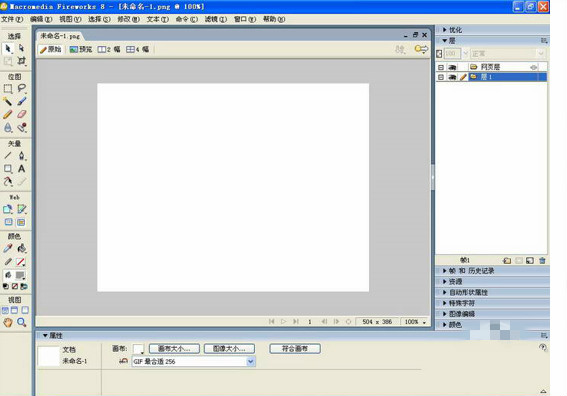
Task: Click the 符合画布 button
Action: pyautogui.click(x=295, y=349)
